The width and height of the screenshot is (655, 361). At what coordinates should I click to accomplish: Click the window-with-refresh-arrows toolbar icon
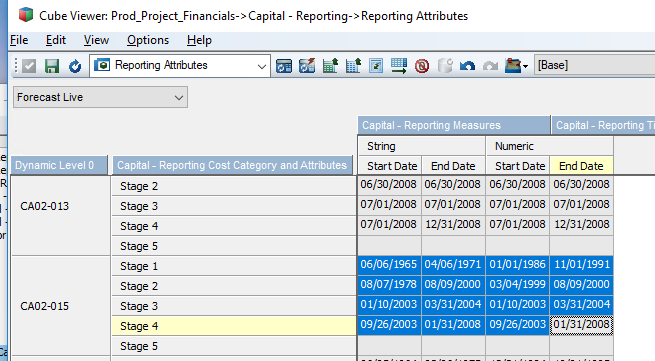284,66
